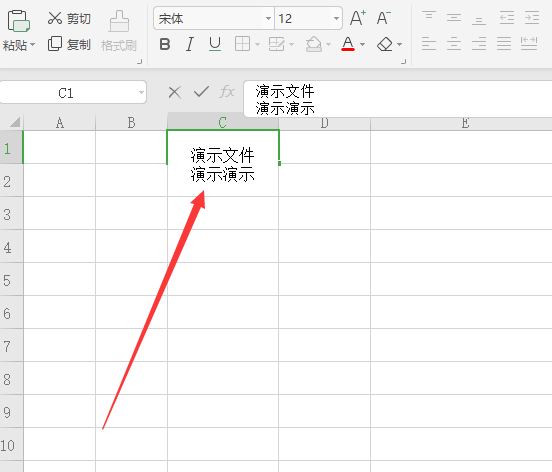Screen dimensions: 552x472
Task: Select row 1 header
Action: 11,147
